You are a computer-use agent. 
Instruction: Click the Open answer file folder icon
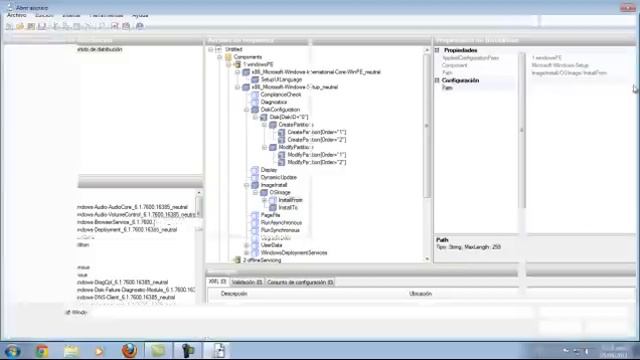[20, 26]
